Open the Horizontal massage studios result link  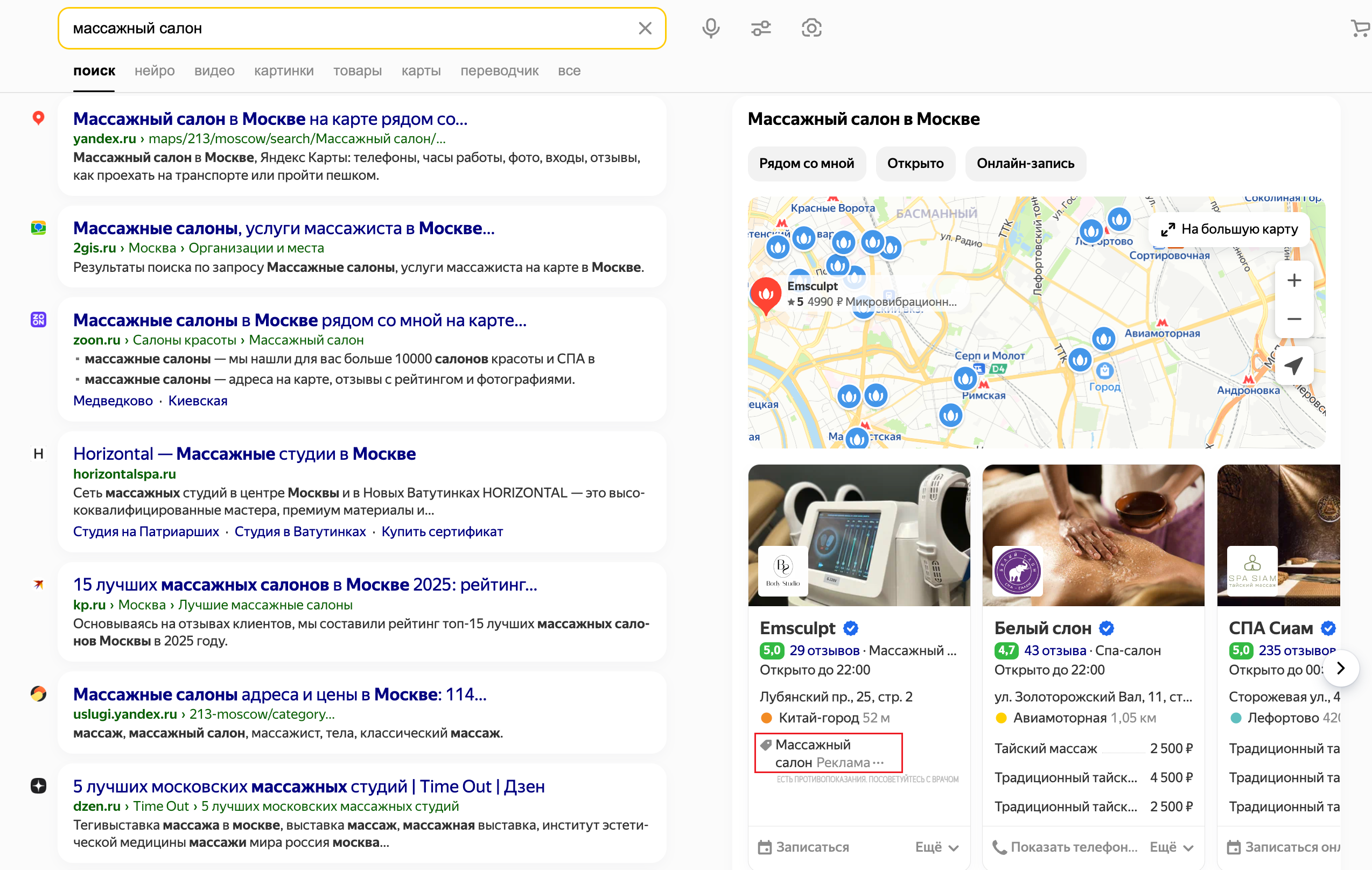[x=244, y=454]
